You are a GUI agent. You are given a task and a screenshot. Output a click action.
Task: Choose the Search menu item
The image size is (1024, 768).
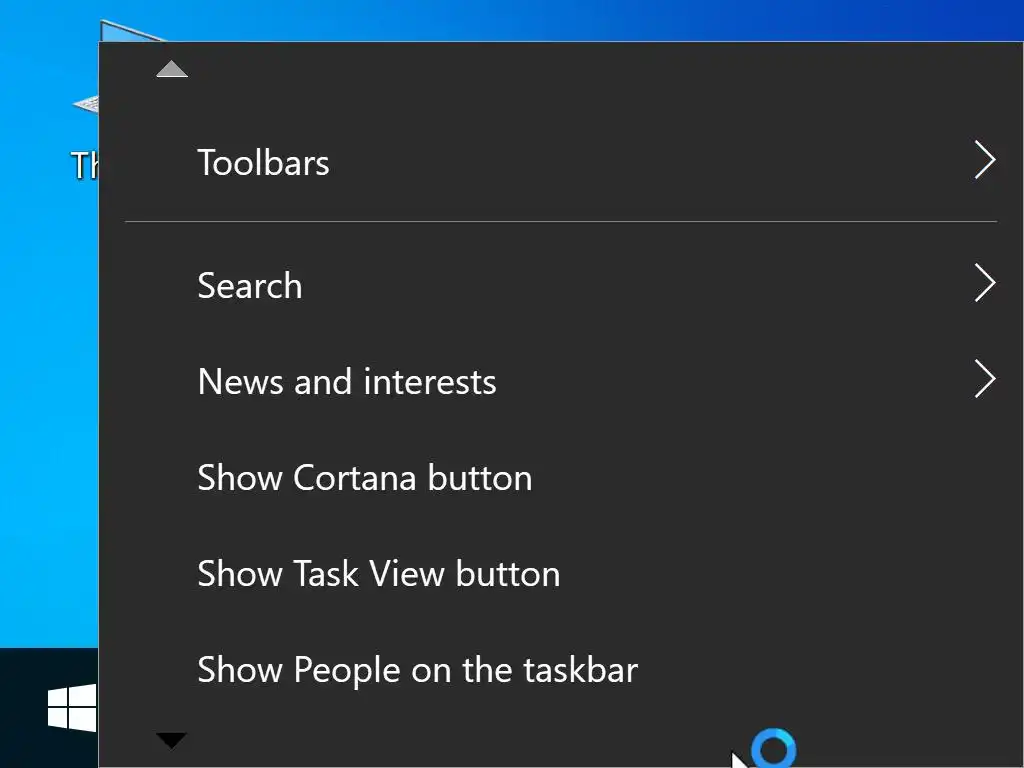[250, 286]
